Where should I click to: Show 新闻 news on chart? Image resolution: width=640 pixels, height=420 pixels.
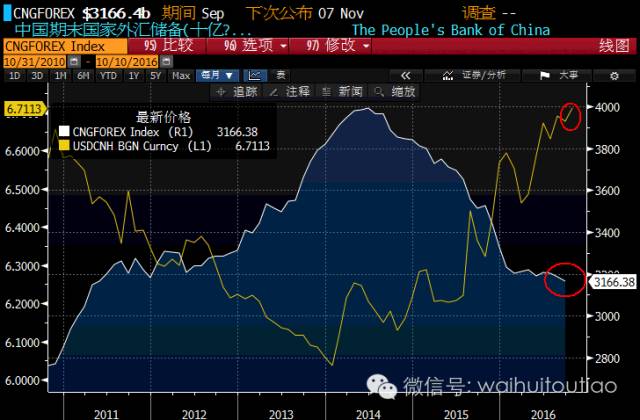click(342, 92)
